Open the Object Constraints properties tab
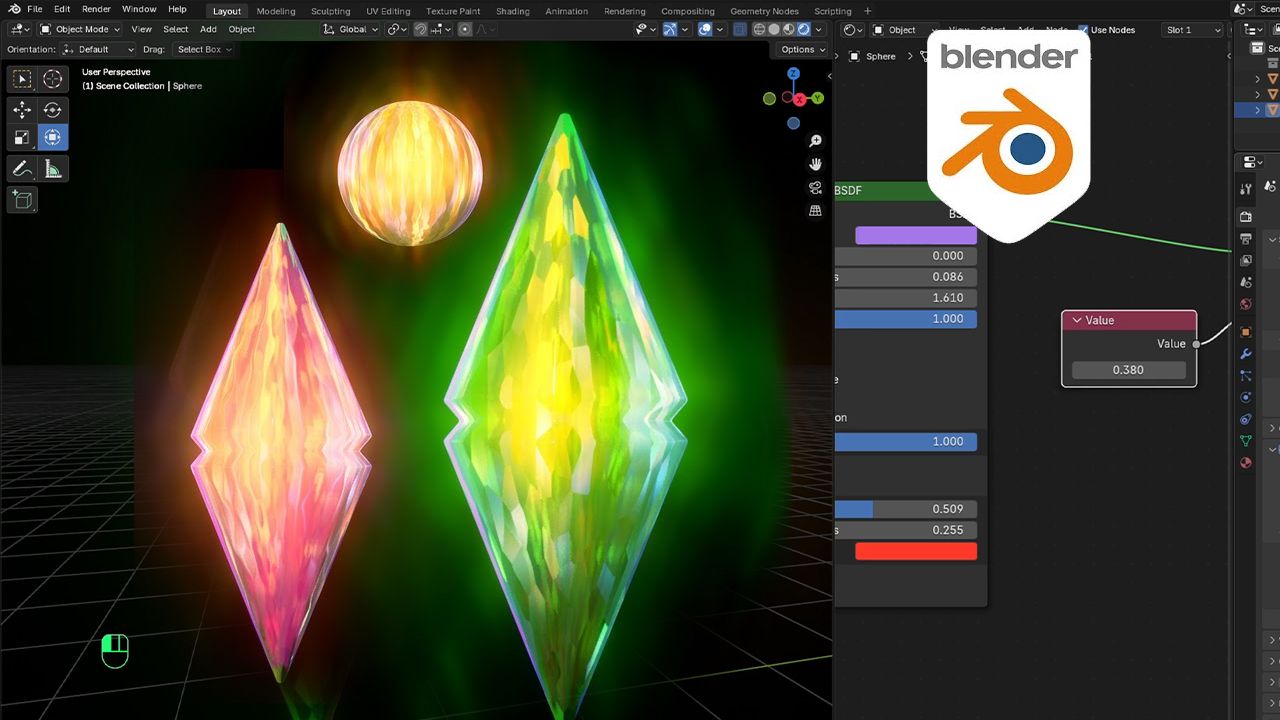Screen dimensions: 1280x720 point(1246,419)
